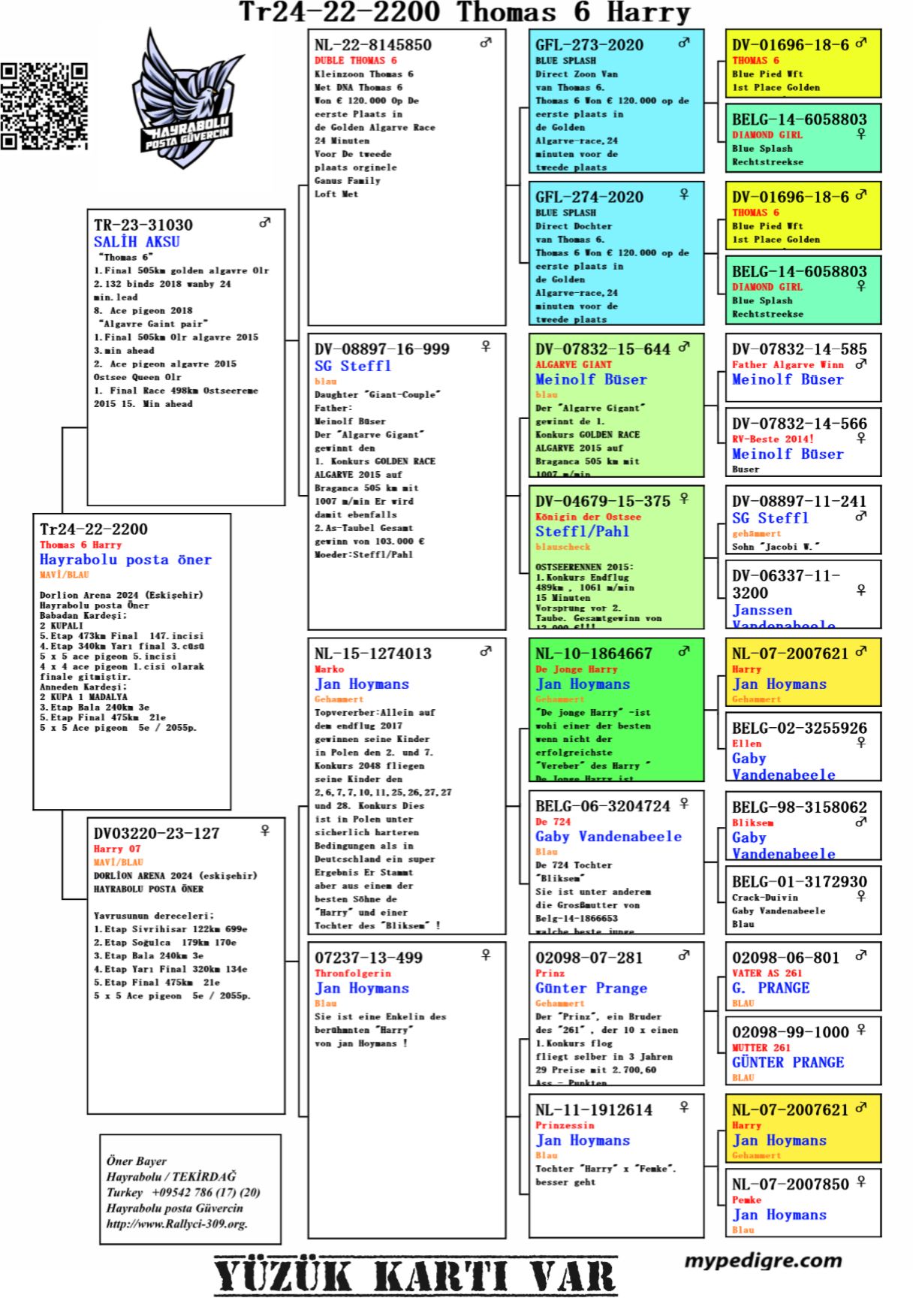913x1316 pixels.
Task: Click the female symbol in BELG-01-3172930 box
Action: coord(861,896)
